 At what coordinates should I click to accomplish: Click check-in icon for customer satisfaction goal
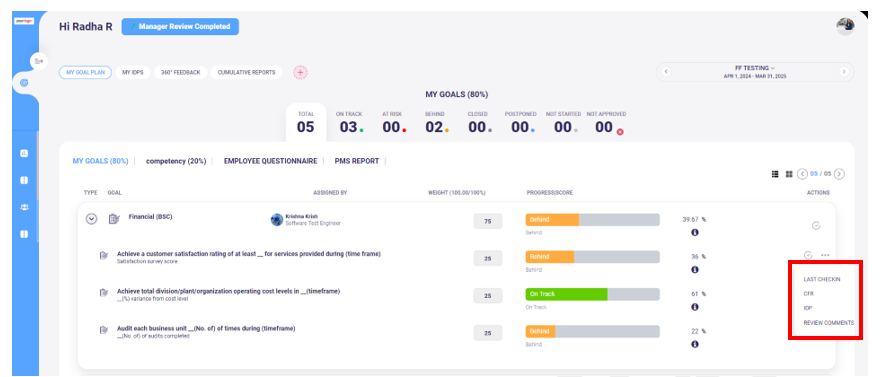[x=808, y=255]
